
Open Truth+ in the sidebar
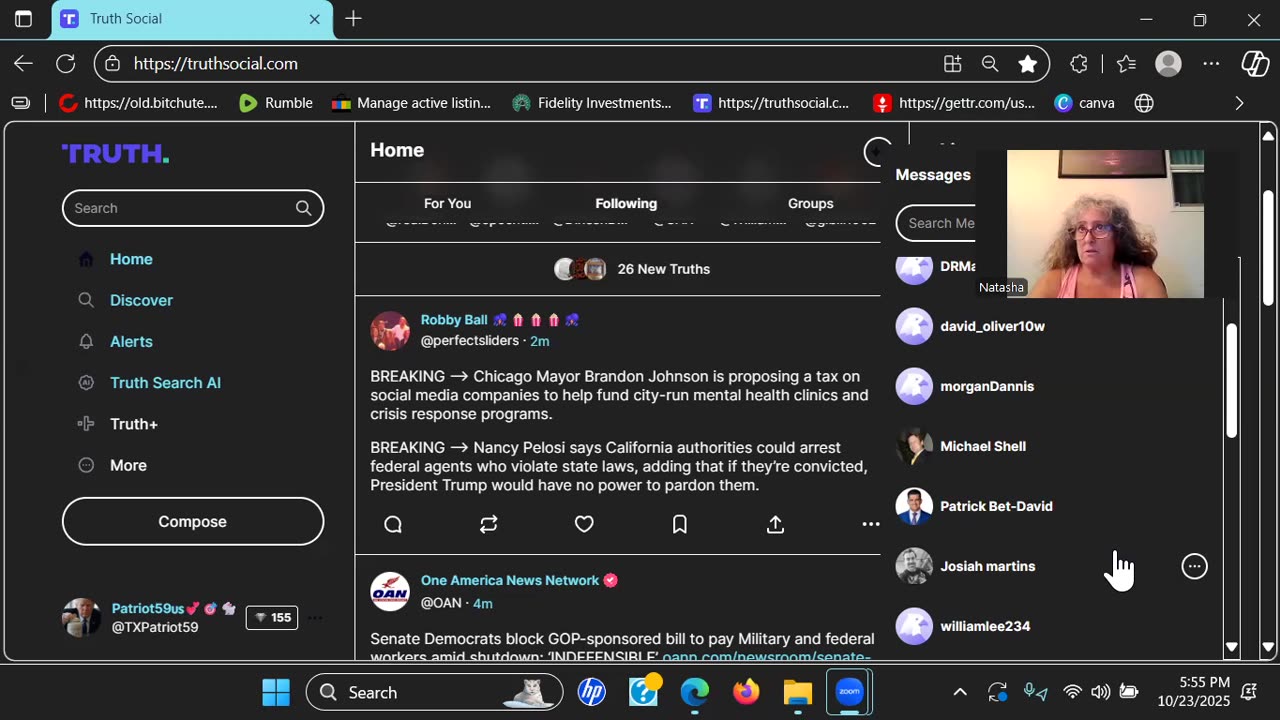pos(134,424)
